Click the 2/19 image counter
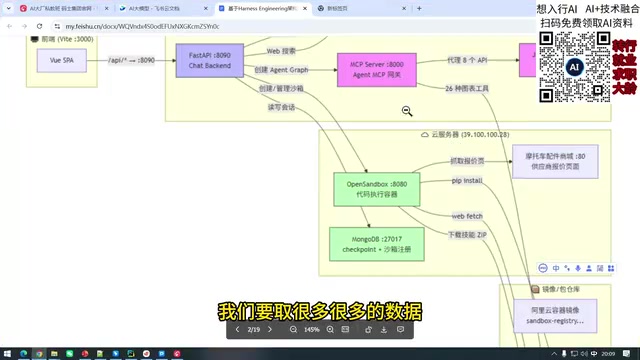The width and height of the screenshot is (640, 360). pos(253,329)
